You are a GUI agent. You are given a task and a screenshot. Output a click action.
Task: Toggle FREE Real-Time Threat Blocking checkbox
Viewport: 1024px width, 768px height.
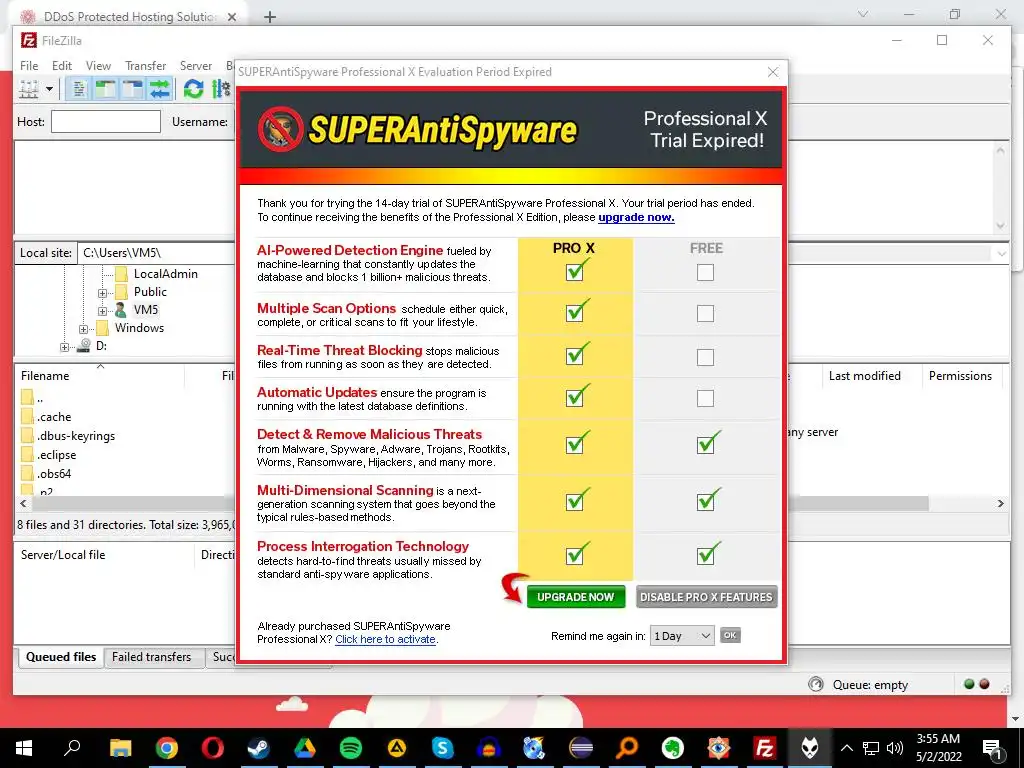click(x=705, y=357)
